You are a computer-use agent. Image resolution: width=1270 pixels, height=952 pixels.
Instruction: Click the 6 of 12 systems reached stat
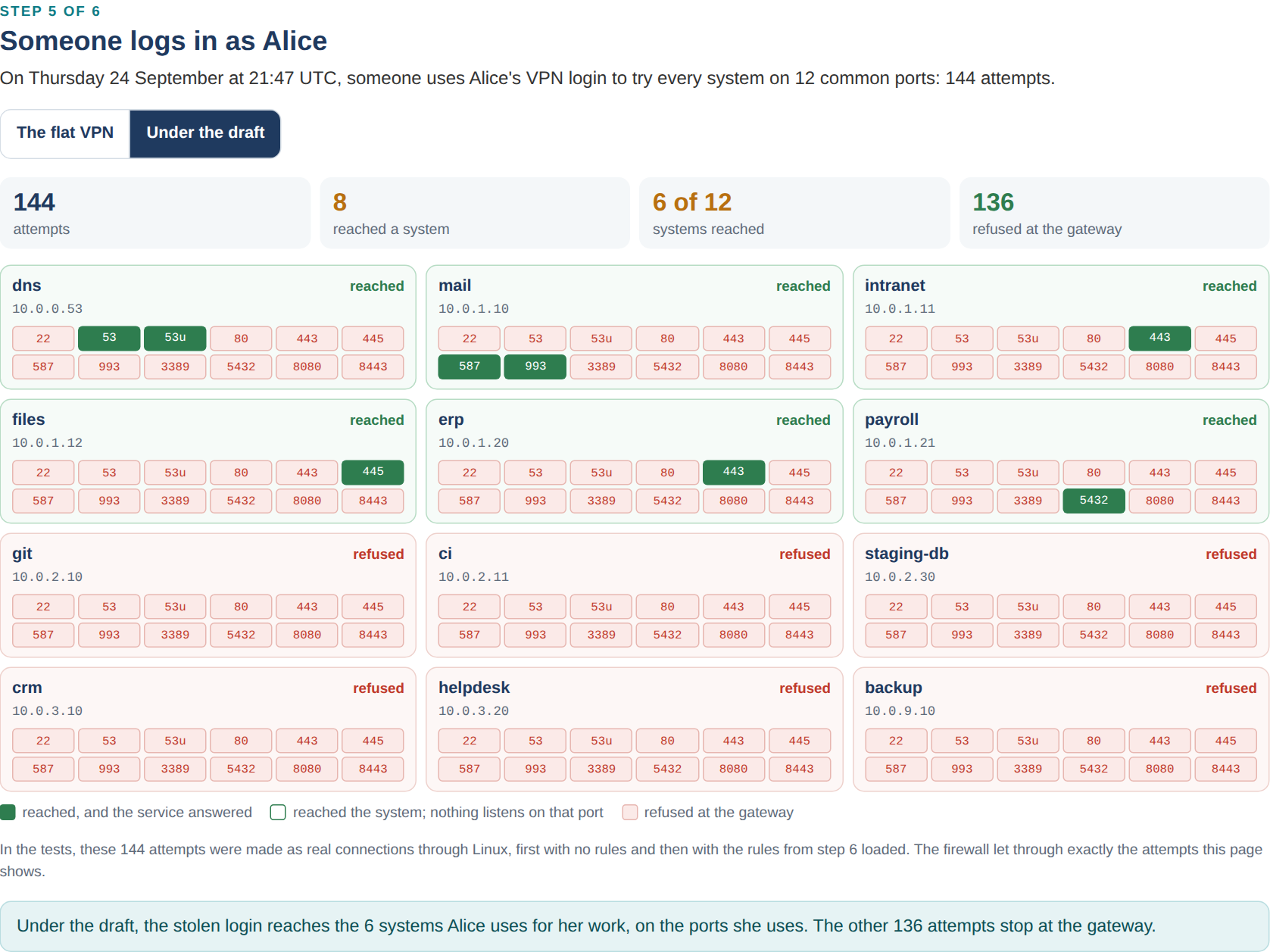[x=794, y=213]
